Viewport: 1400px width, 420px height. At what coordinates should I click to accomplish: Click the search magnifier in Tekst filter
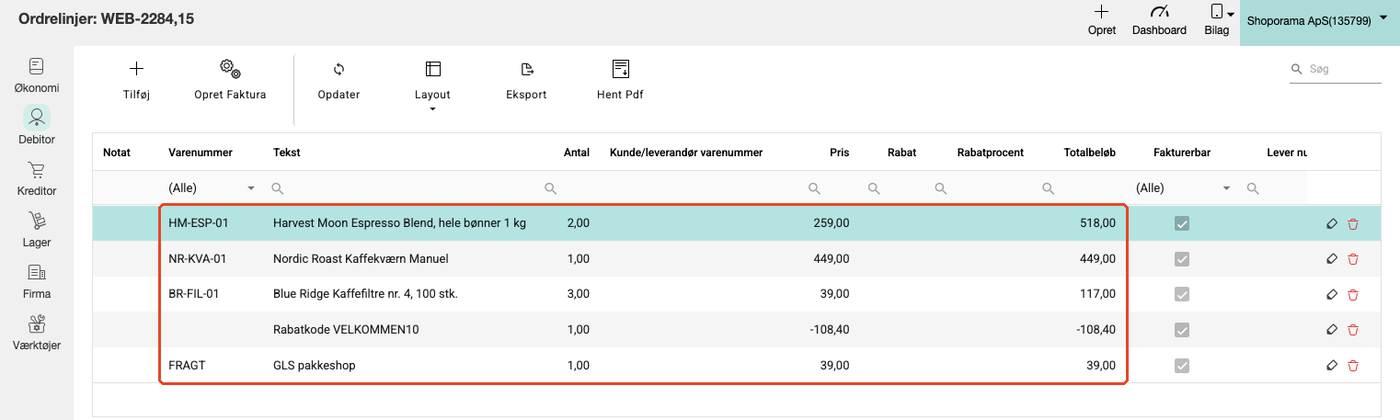click(x=278, y=188)
